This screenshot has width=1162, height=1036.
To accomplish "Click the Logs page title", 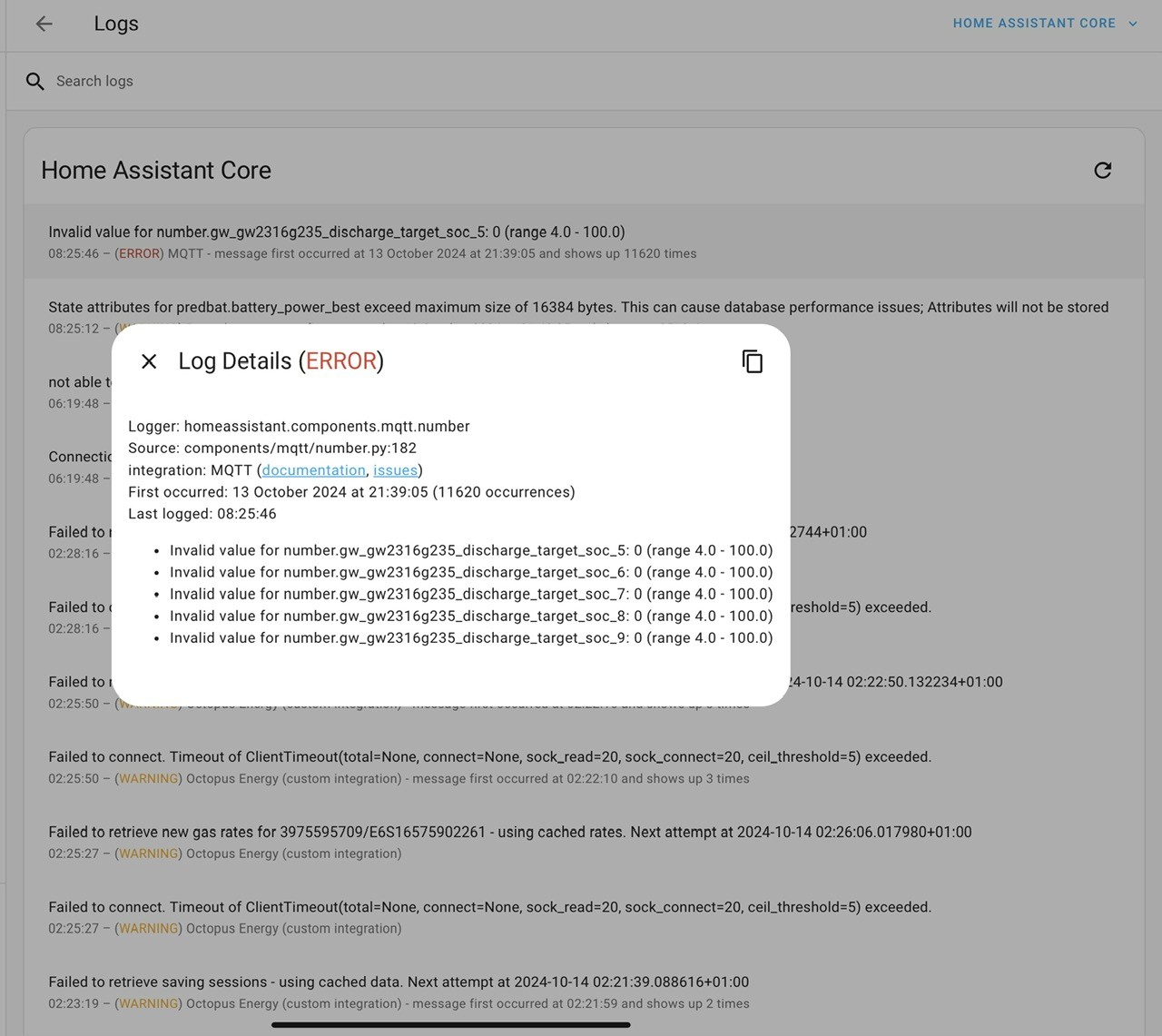I will pos(116,24).
